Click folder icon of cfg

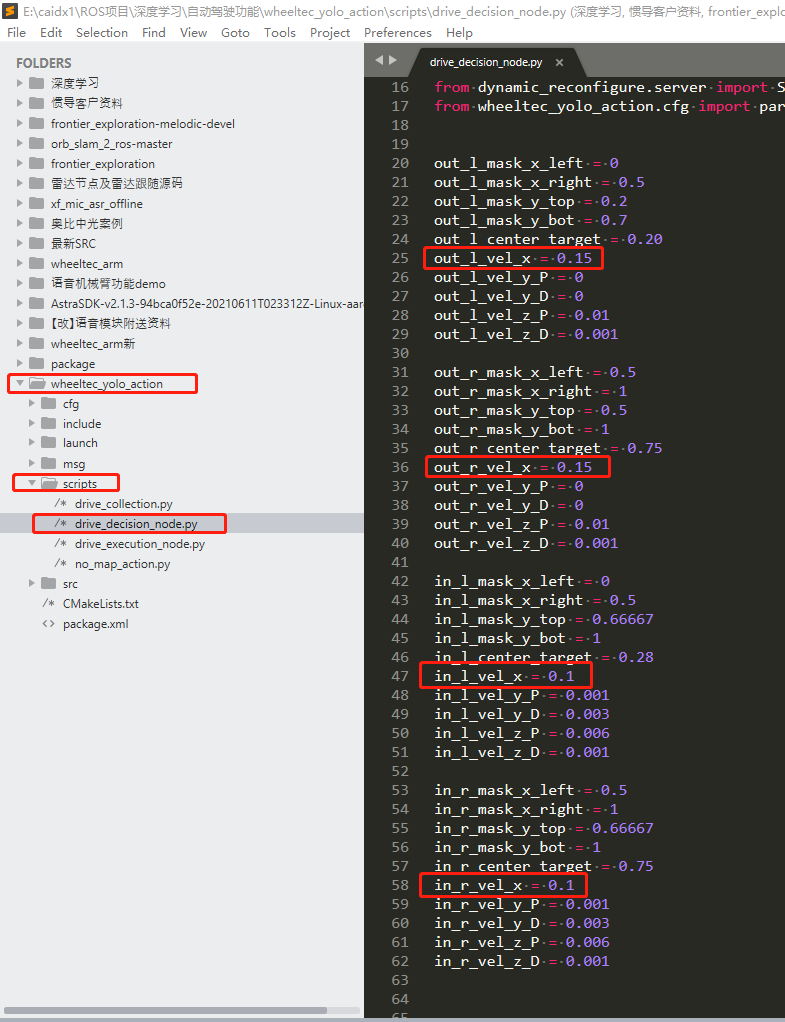[x=48, y=403]
